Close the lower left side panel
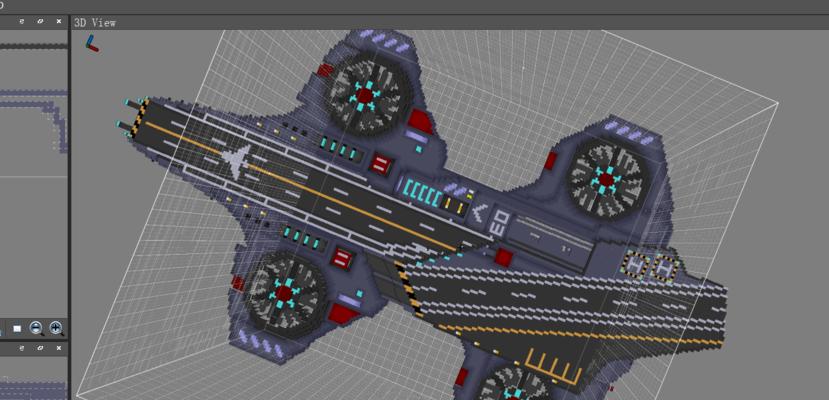 coord(59,348)
